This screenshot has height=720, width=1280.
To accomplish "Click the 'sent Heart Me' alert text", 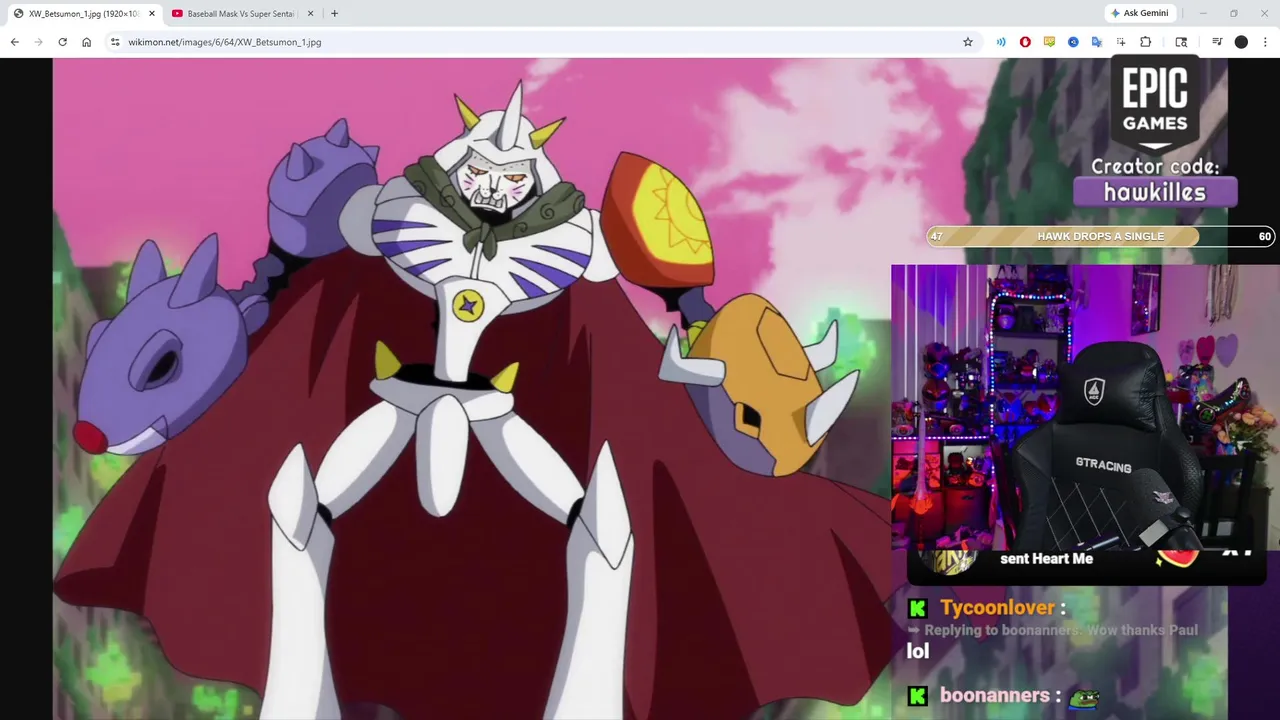I will (x=1046, y=559).
